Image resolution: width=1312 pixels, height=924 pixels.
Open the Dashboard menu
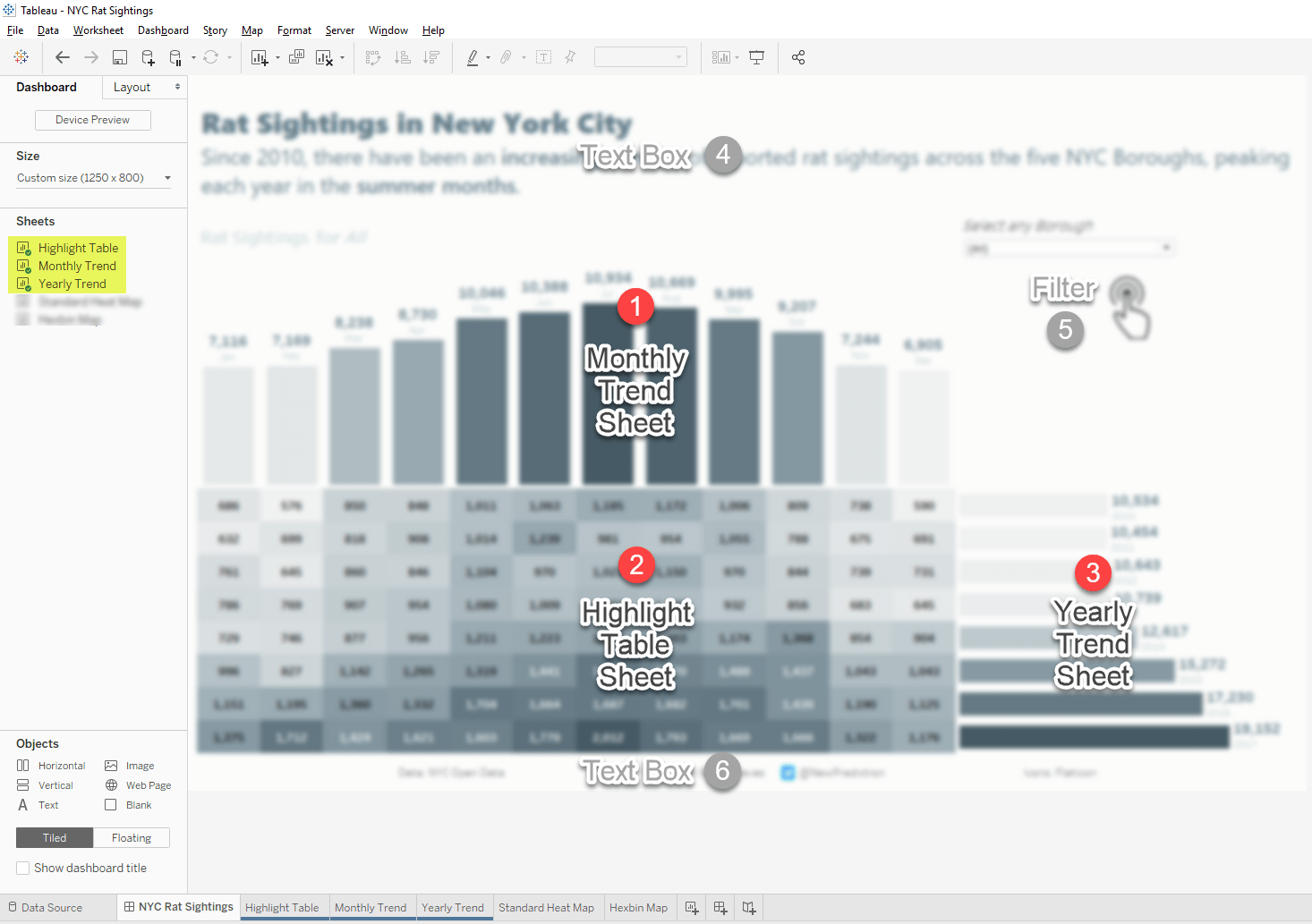click(163, 30)
